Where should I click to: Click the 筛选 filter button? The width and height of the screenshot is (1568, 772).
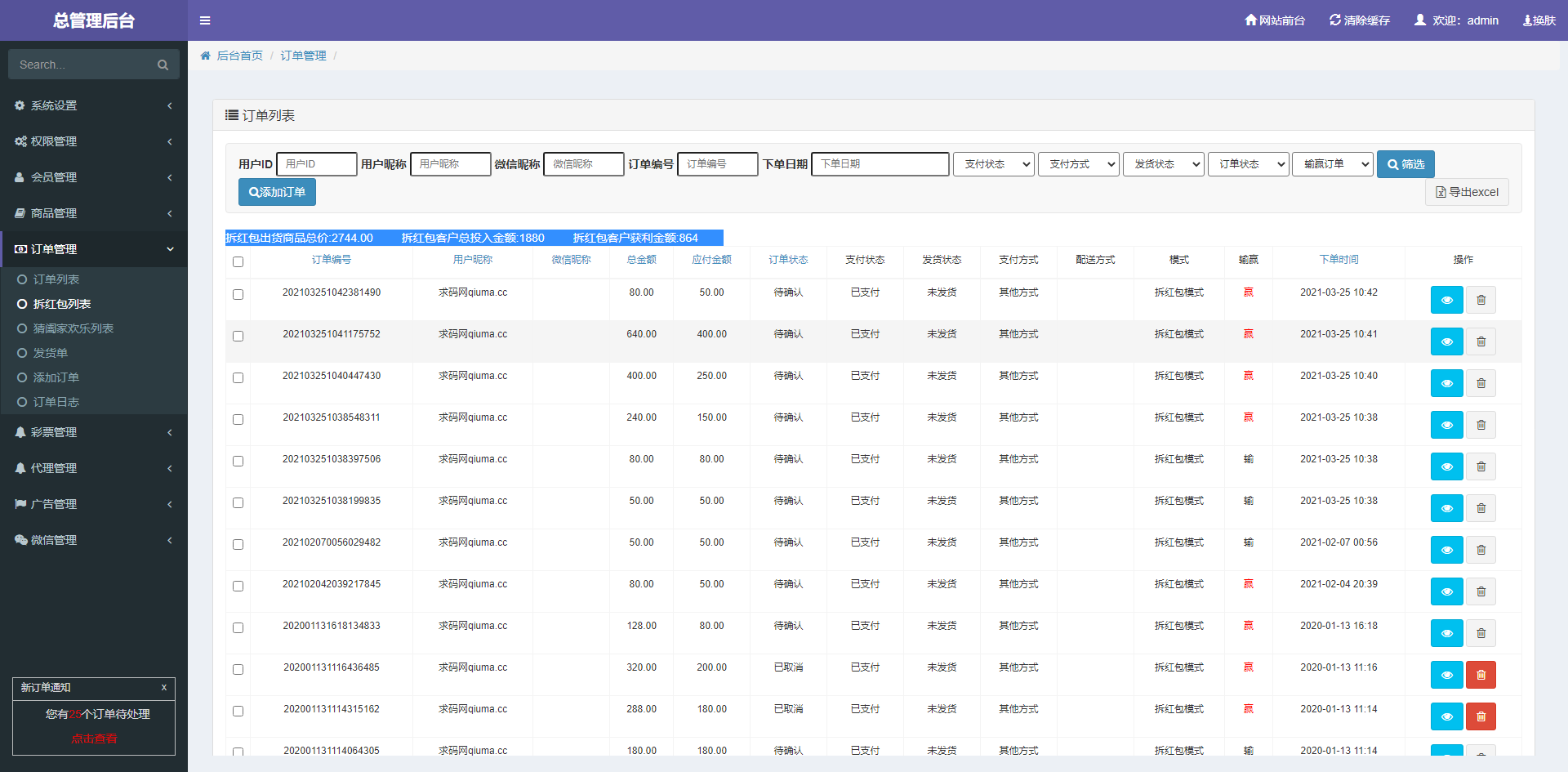[1405, 164]
